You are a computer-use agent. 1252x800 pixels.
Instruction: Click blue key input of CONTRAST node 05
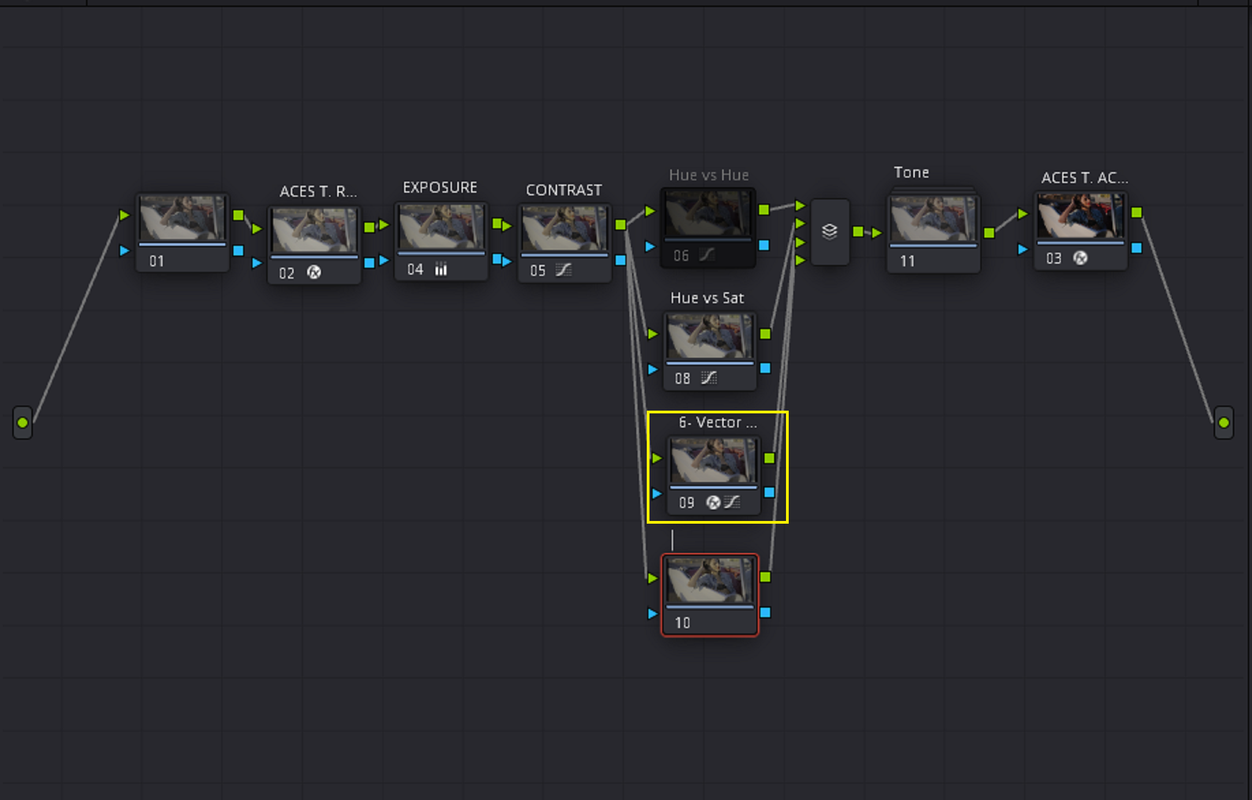tap(507, 260)
